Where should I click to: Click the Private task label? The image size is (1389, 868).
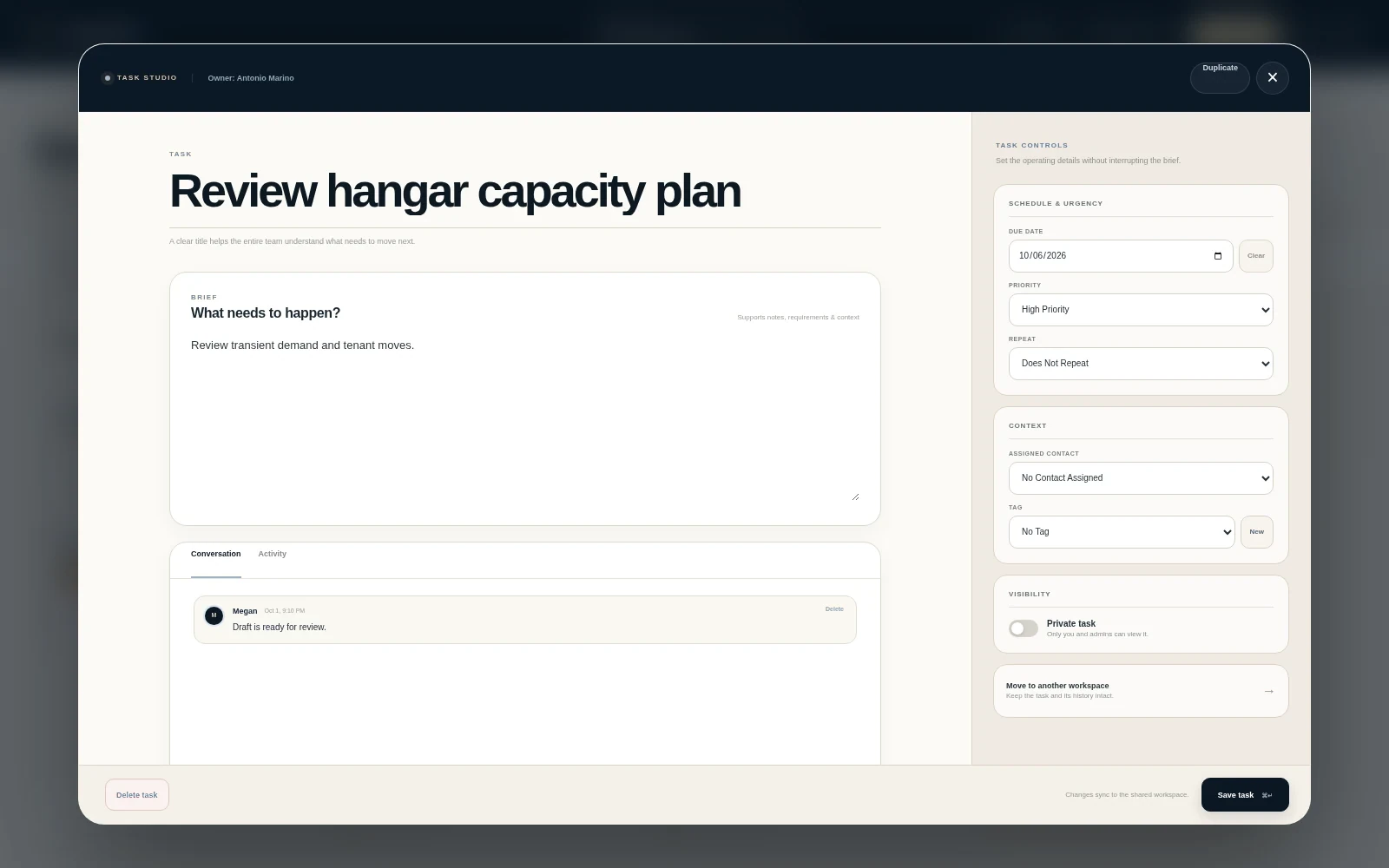(x=1070, y=624)
